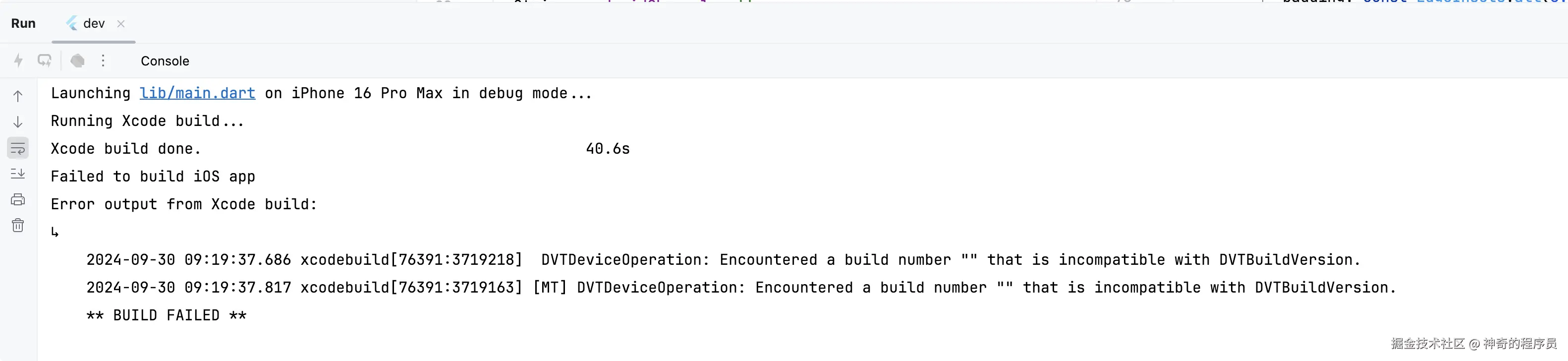The width and height of the screenshot is (1568, 361).
Task: Close the dev tab
Action: click(x=120, y=24)
